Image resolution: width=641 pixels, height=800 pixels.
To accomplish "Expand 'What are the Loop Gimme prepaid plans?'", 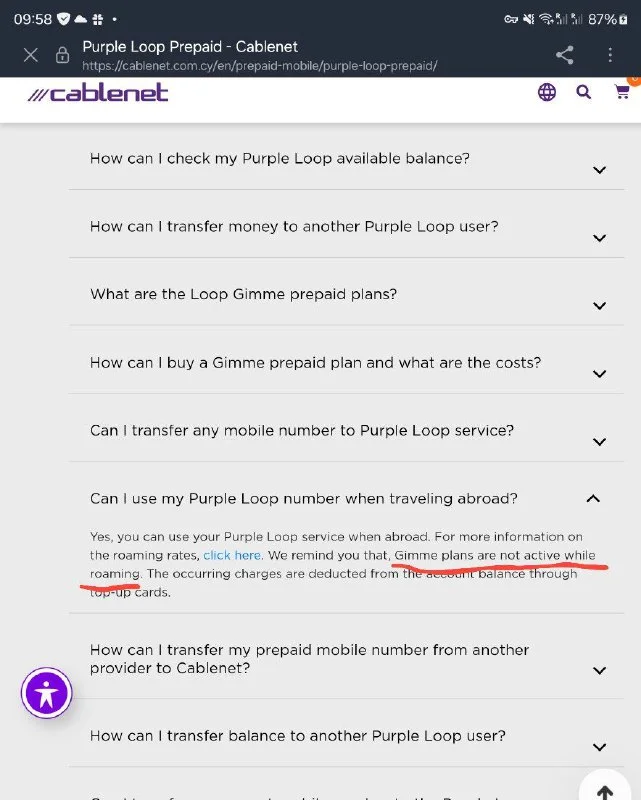I will (599, 305).
